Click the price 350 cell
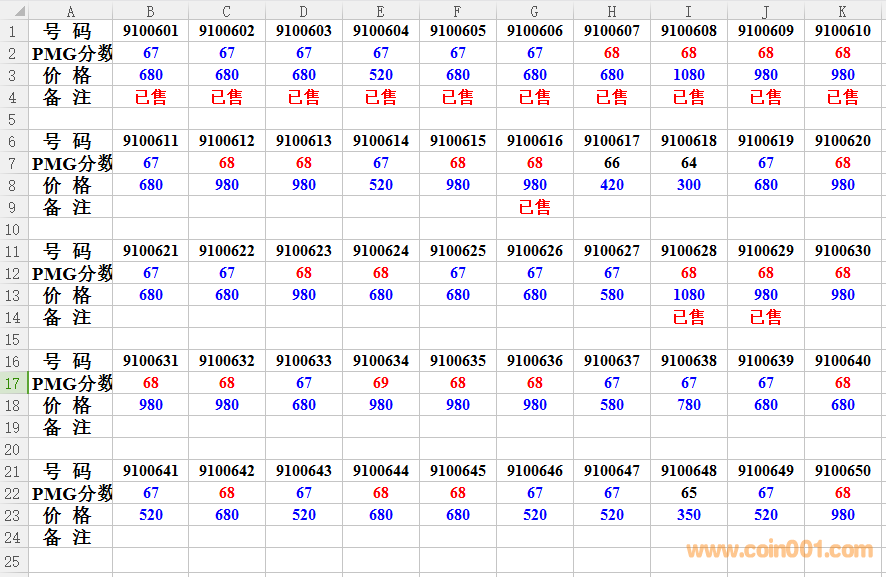 (689, 515)
